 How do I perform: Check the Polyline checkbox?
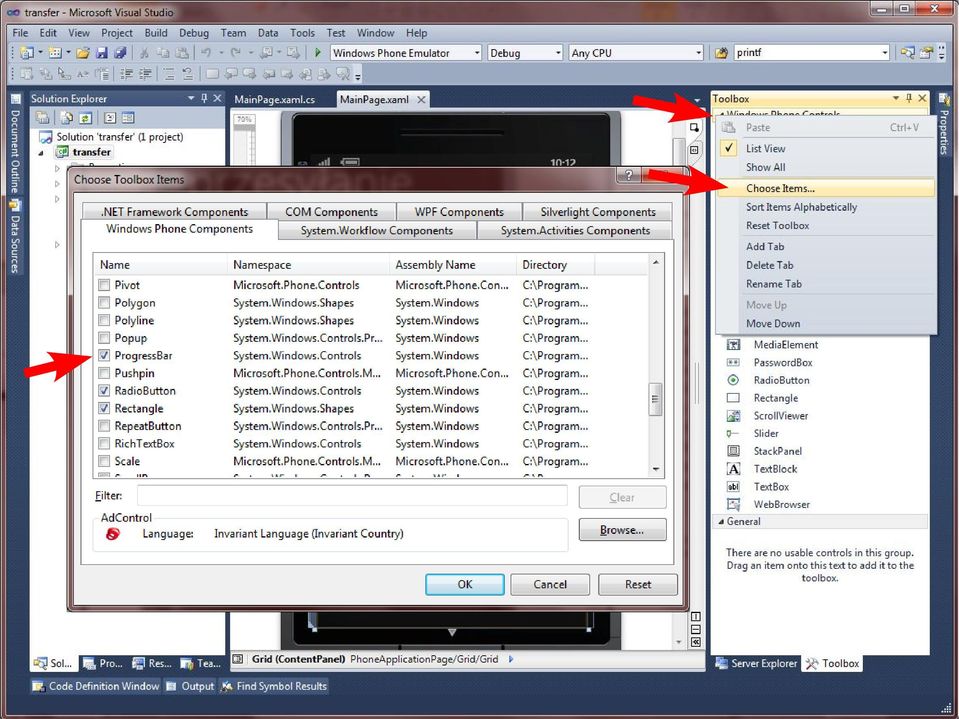click(x=104, y=320)
